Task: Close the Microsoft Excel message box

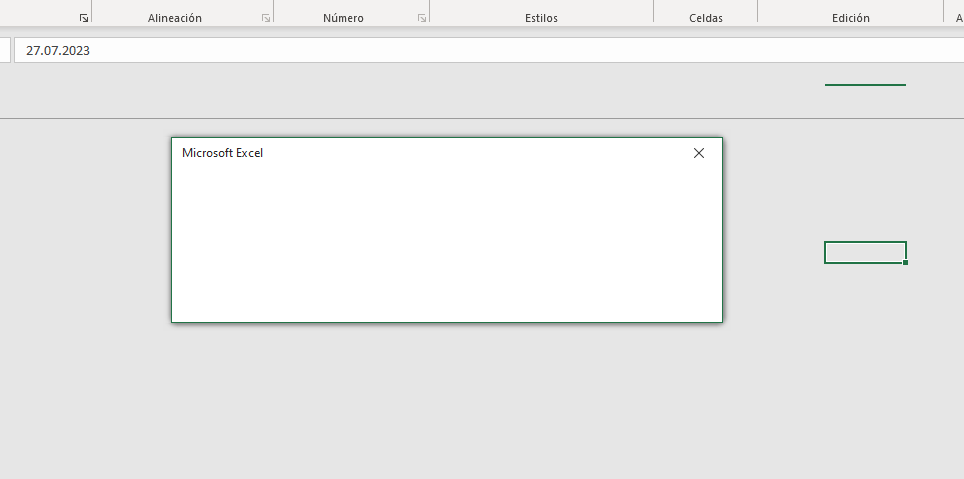Action: tap(698, 153)
